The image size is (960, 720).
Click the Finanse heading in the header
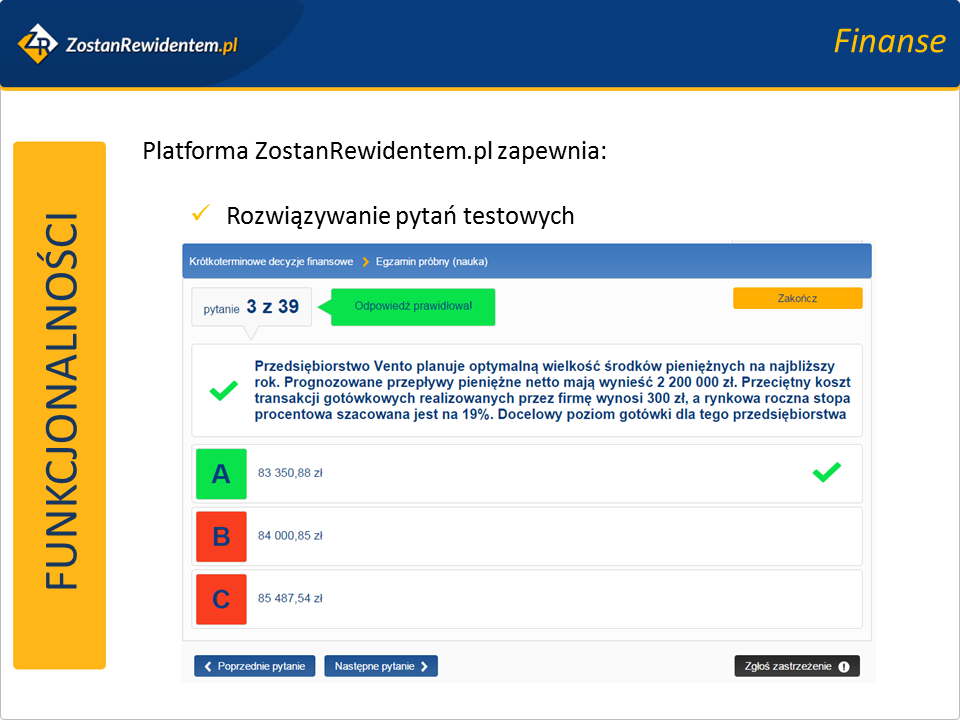tap(888, 41)
